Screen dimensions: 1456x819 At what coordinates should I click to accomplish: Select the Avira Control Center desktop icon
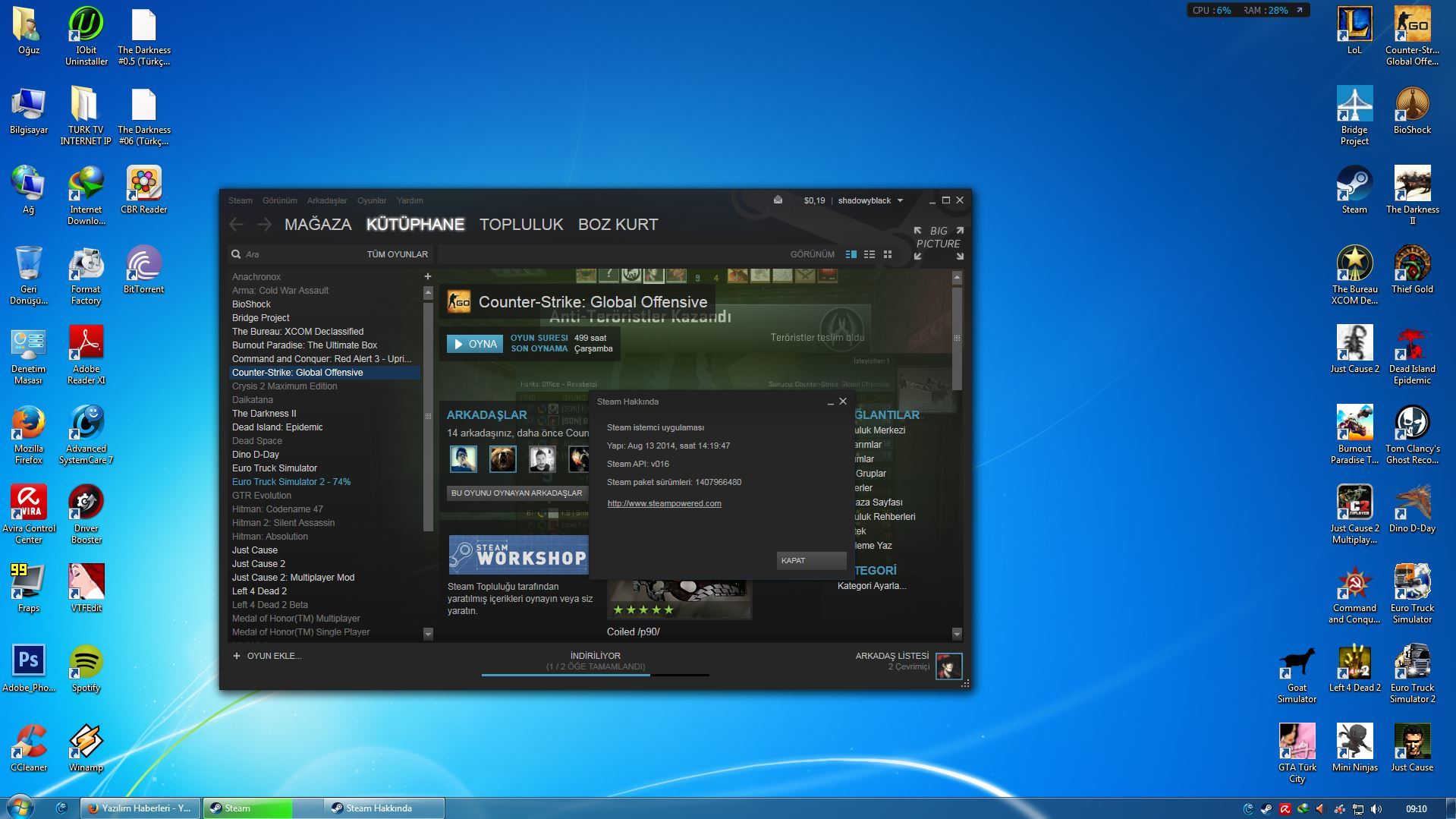tap(28, 514)
